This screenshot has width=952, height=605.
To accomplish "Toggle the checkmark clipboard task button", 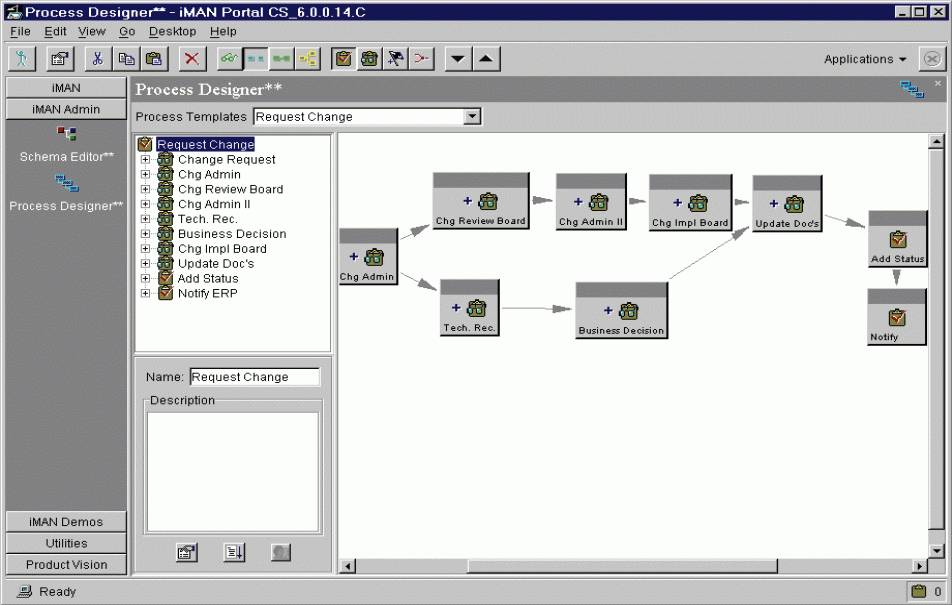I will [x=343, y=59].
